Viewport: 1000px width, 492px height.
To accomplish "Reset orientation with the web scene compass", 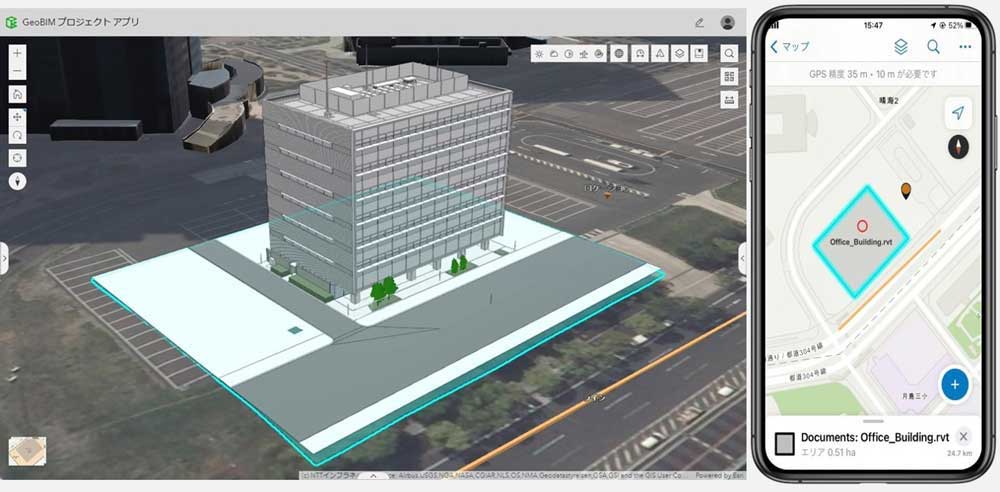I will [x=18, y=181].
